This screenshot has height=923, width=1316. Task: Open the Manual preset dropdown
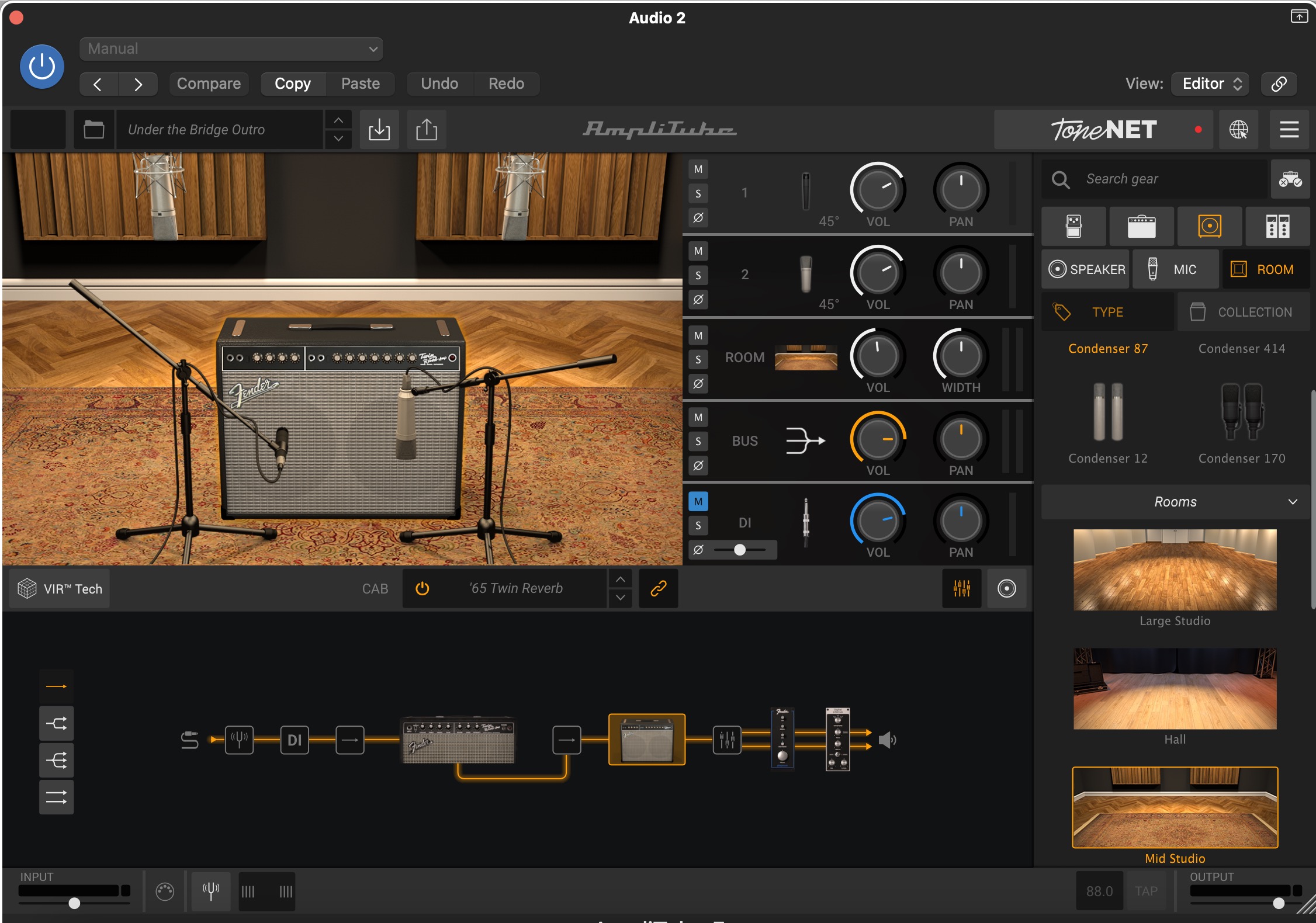(231, 48)
